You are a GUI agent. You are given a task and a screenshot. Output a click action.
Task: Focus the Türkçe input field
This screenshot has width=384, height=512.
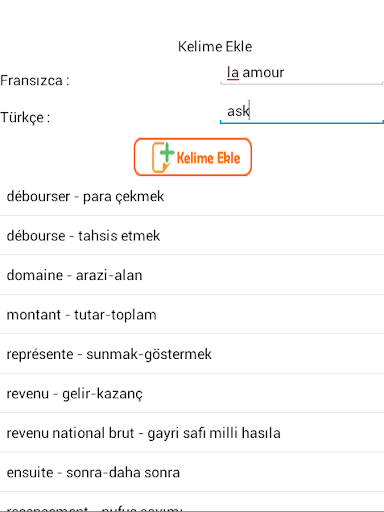301,111
